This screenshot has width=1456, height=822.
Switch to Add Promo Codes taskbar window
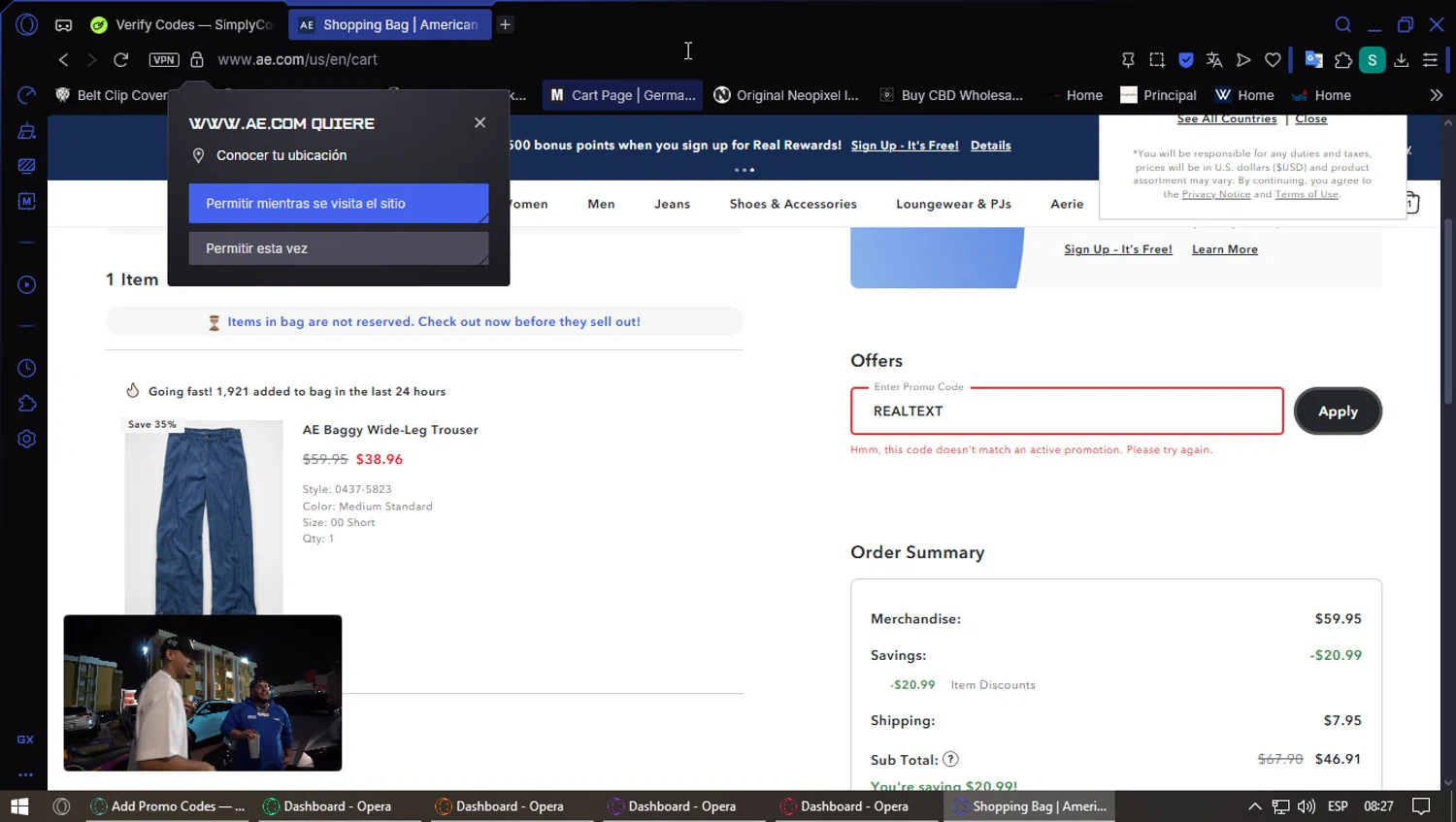point(168,806)
